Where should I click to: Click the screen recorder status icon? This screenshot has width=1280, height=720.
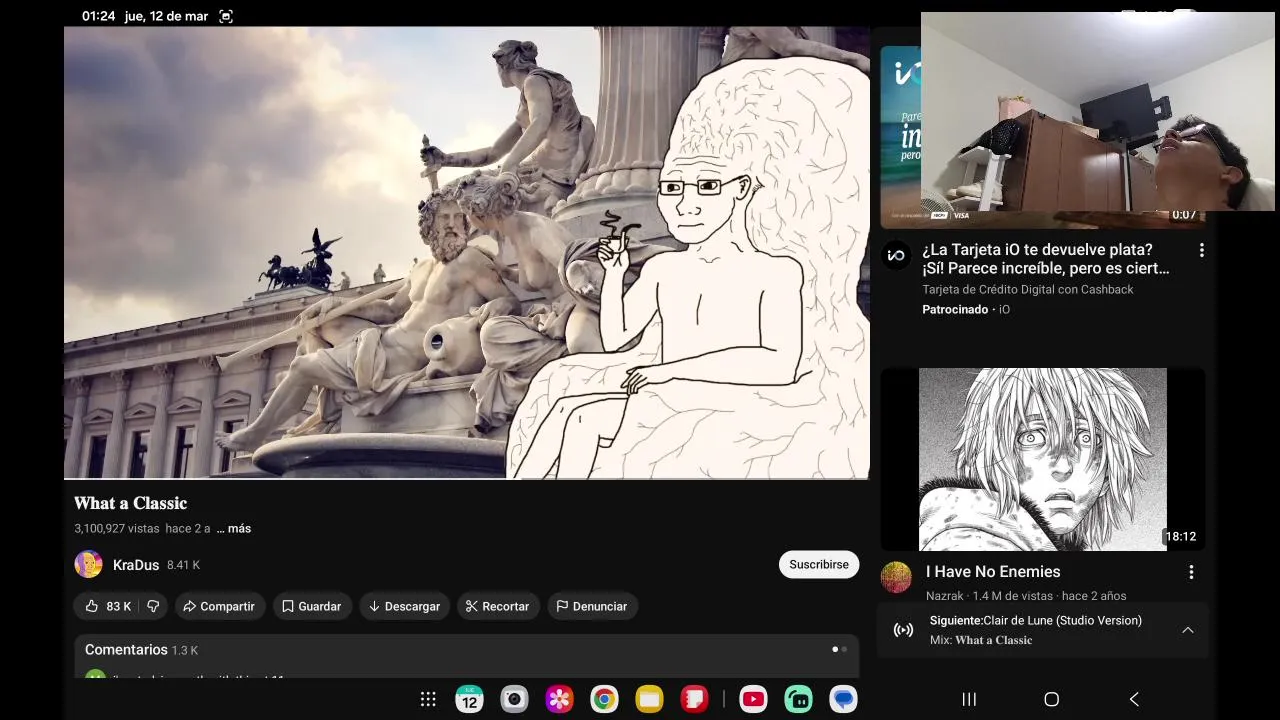(x=226, y=16)
